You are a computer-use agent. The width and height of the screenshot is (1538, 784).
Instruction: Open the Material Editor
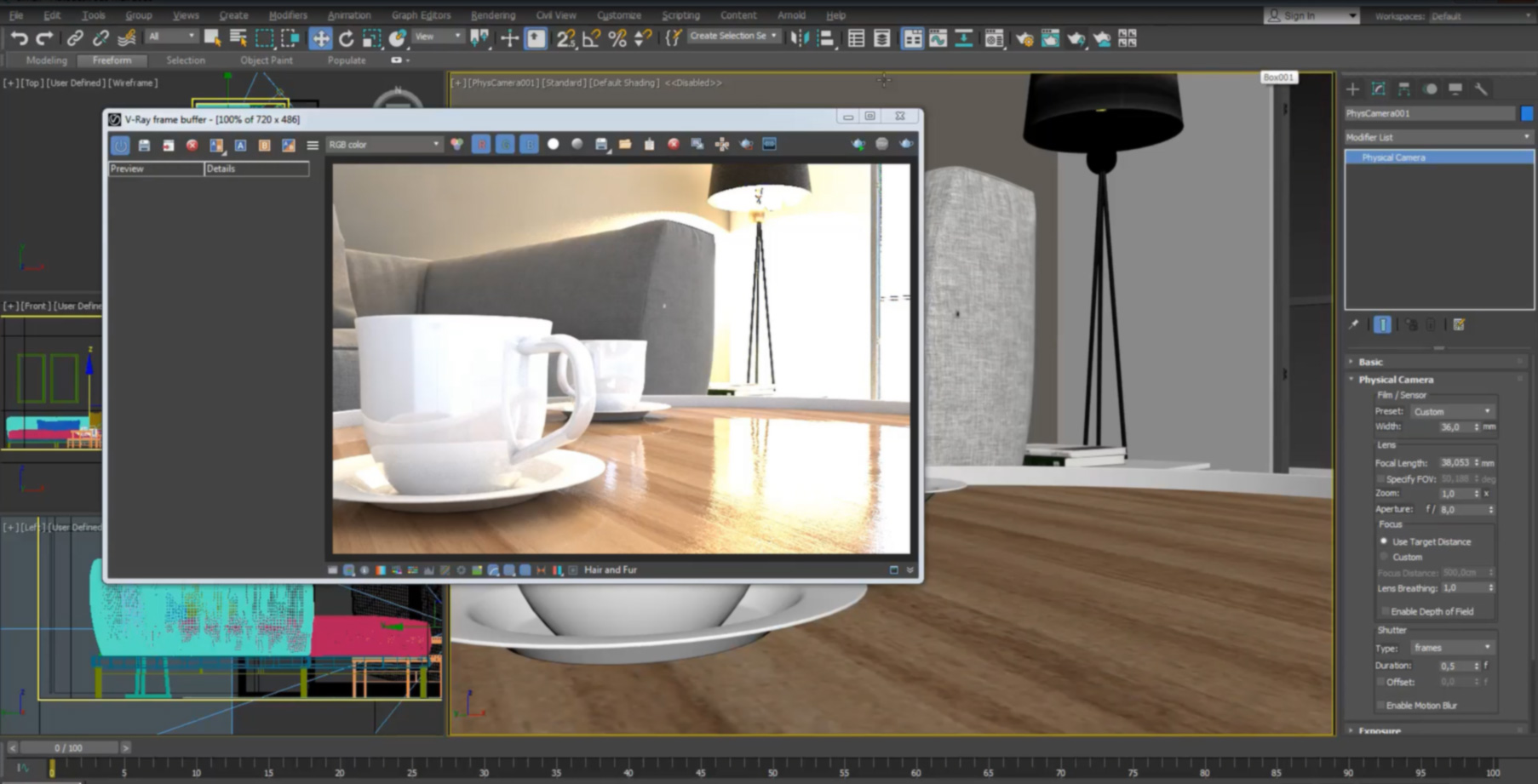point(992,37)
